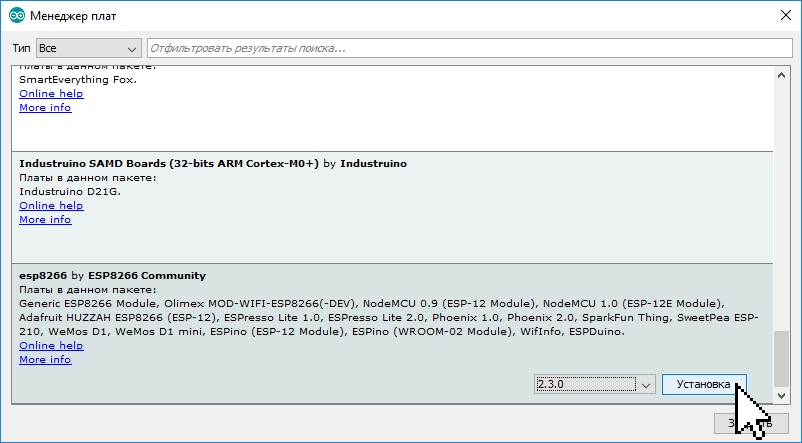The image size is (802, 443).
Task: Open More info for esp8266 package
Action: (x=45, y=360)
